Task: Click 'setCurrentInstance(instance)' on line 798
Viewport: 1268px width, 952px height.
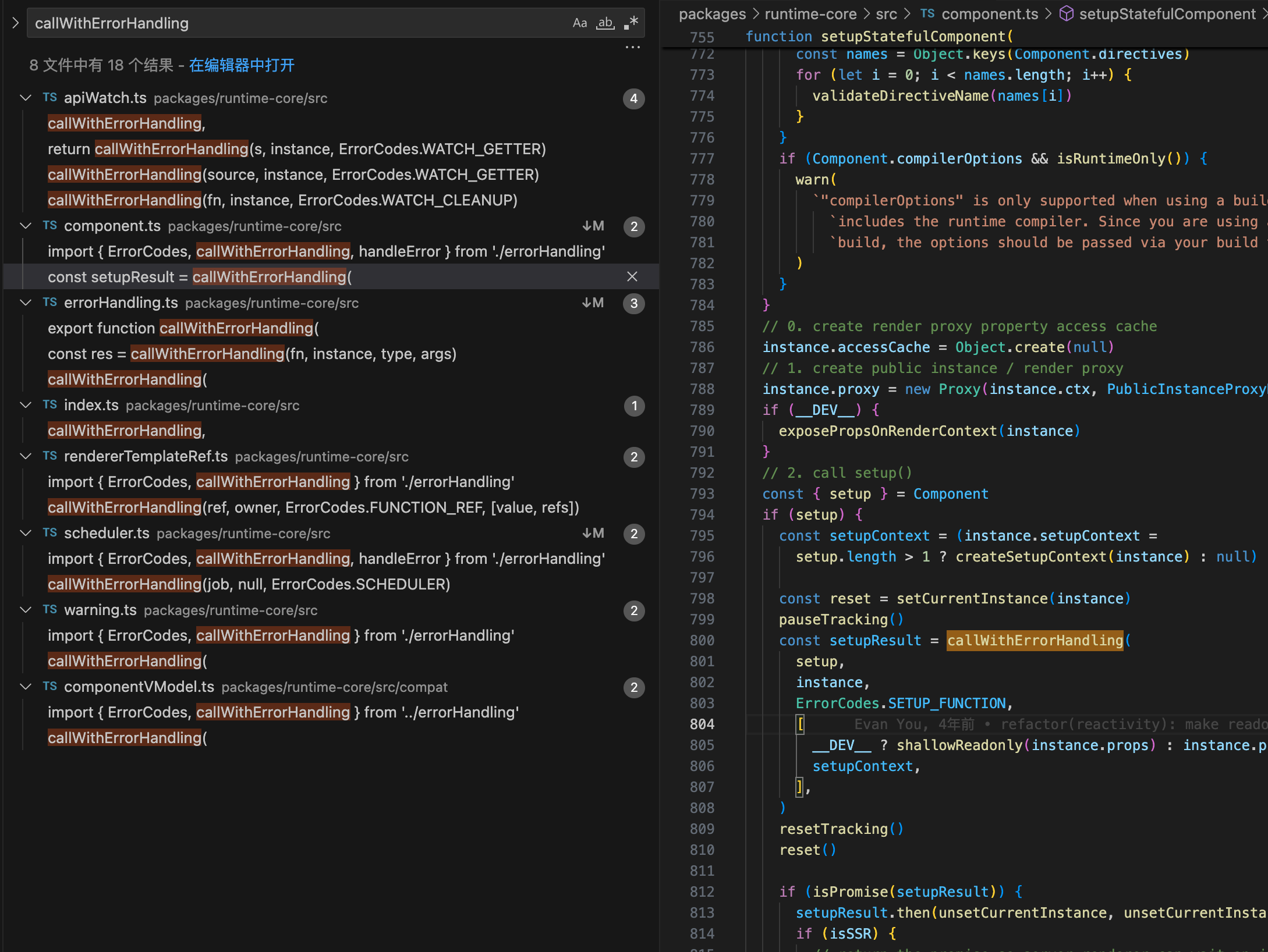Action: coord(1014,598)
